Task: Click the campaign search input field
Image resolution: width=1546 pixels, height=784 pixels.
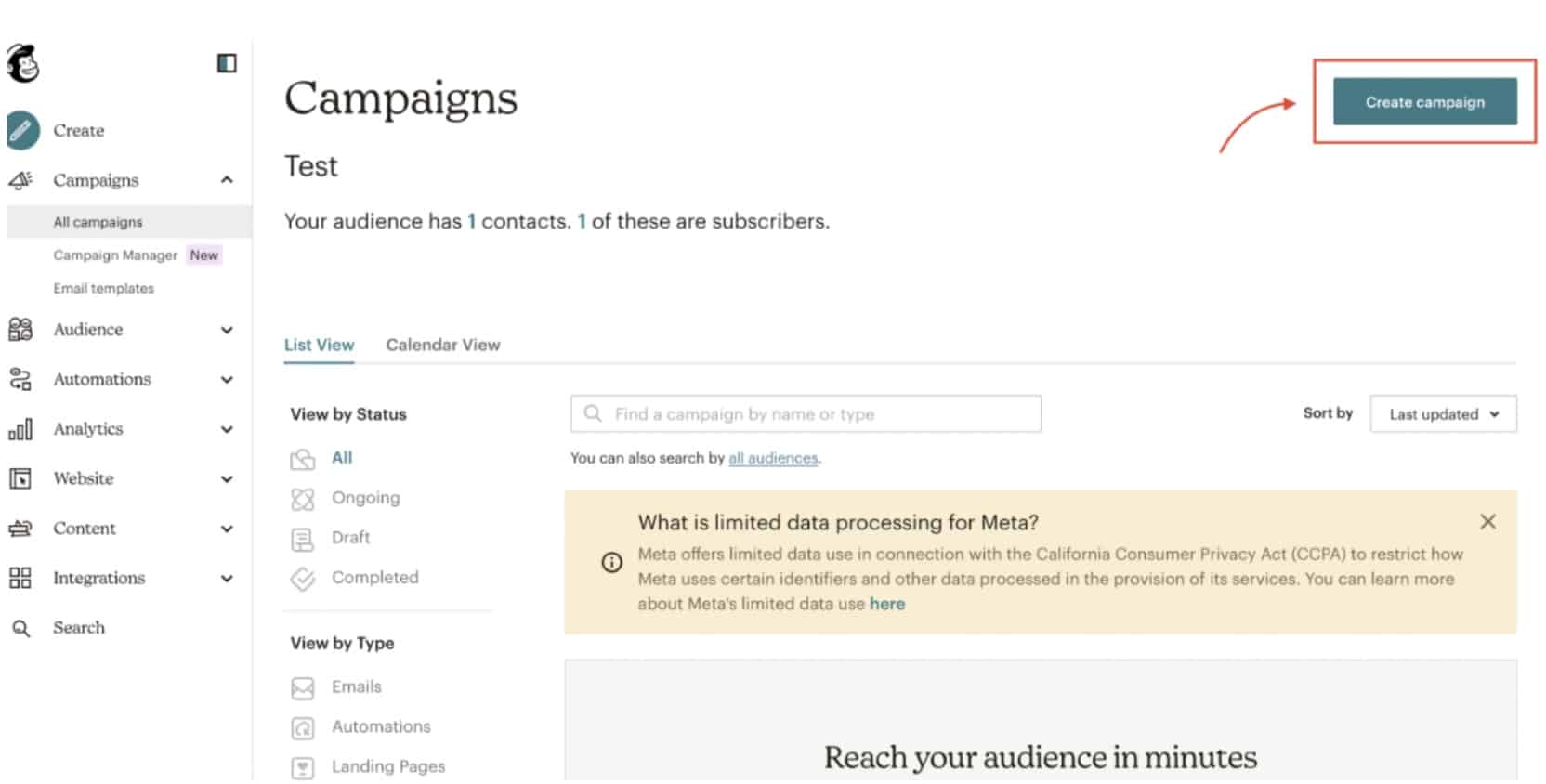Action: (806, 414)
